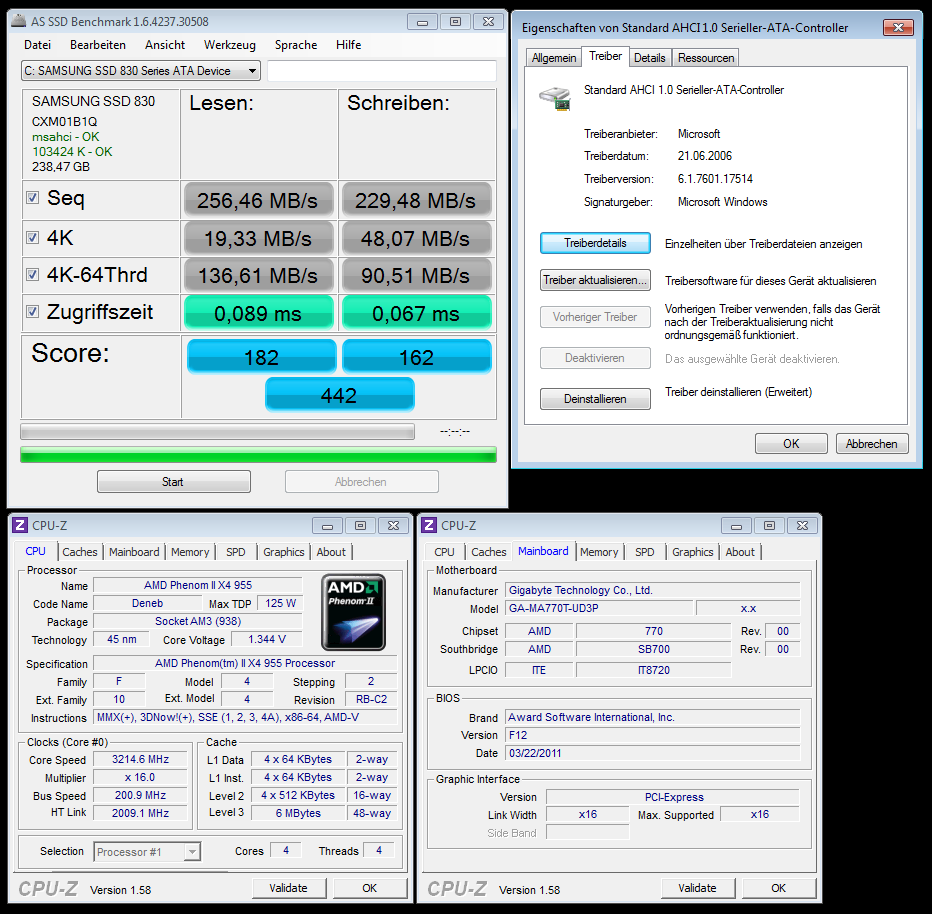932x914 pixels.
Task: Open Memory tab in right CPU-Z window
Action: [x=599, y=552]
